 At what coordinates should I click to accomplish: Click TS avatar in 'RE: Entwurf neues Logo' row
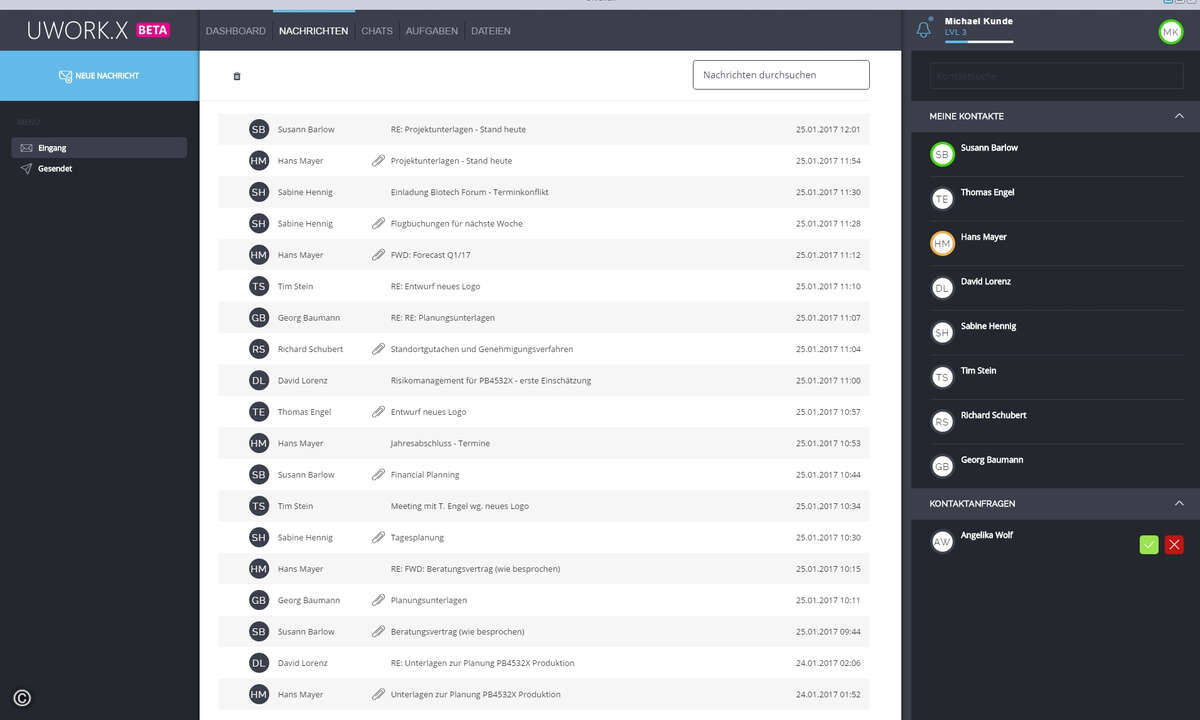(259, 286)
